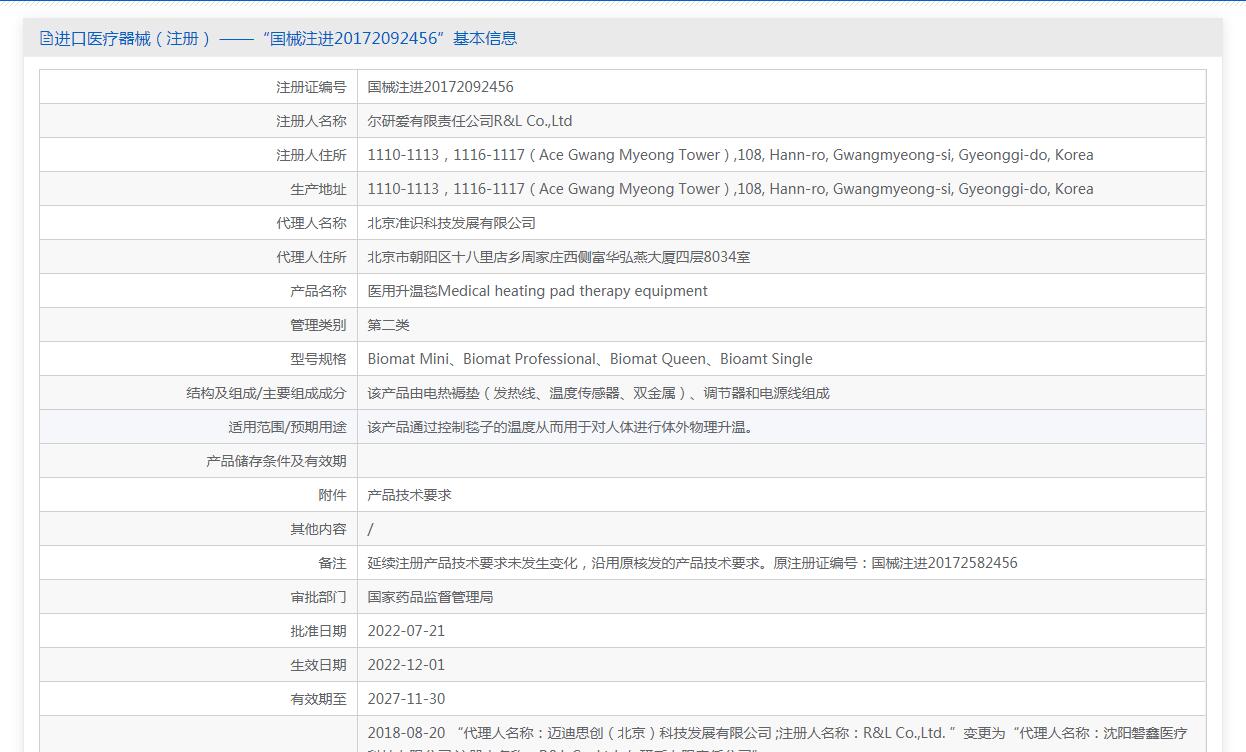Click the 备注 label

[332, 563]
